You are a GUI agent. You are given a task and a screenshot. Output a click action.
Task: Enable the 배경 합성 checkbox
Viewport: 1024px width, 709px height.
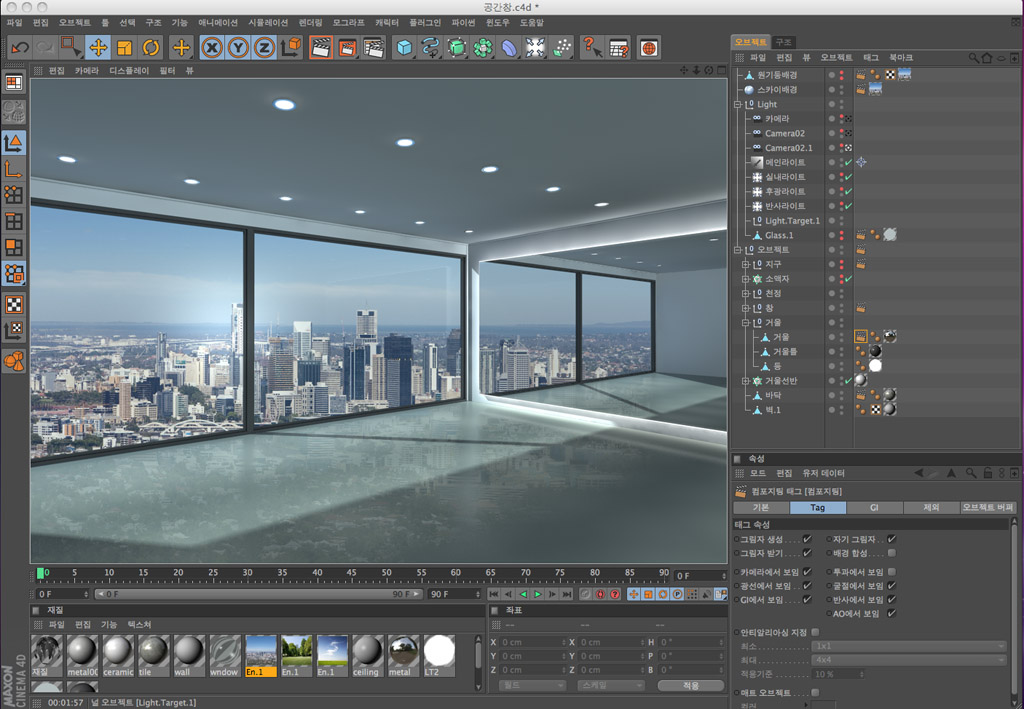[891, 552]
